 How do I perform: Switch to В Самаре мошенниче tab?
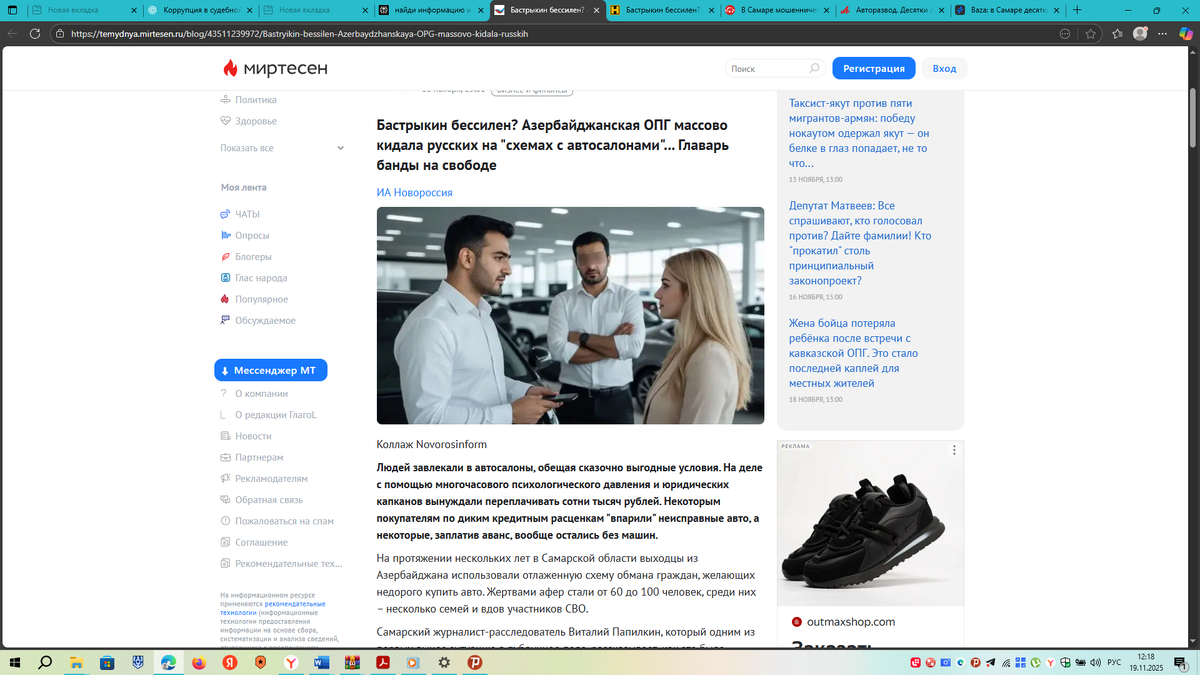(x=778, y=10)
